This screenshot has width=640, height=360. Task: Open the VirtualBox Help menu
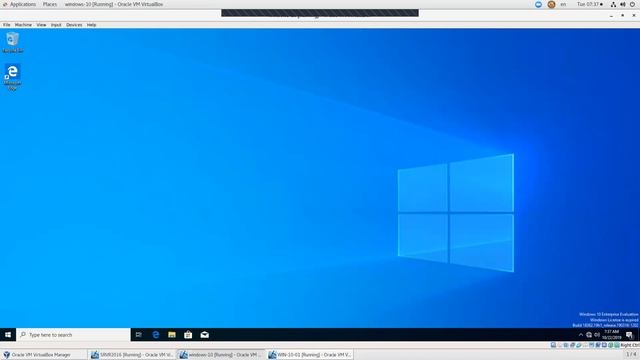[91, 25]
